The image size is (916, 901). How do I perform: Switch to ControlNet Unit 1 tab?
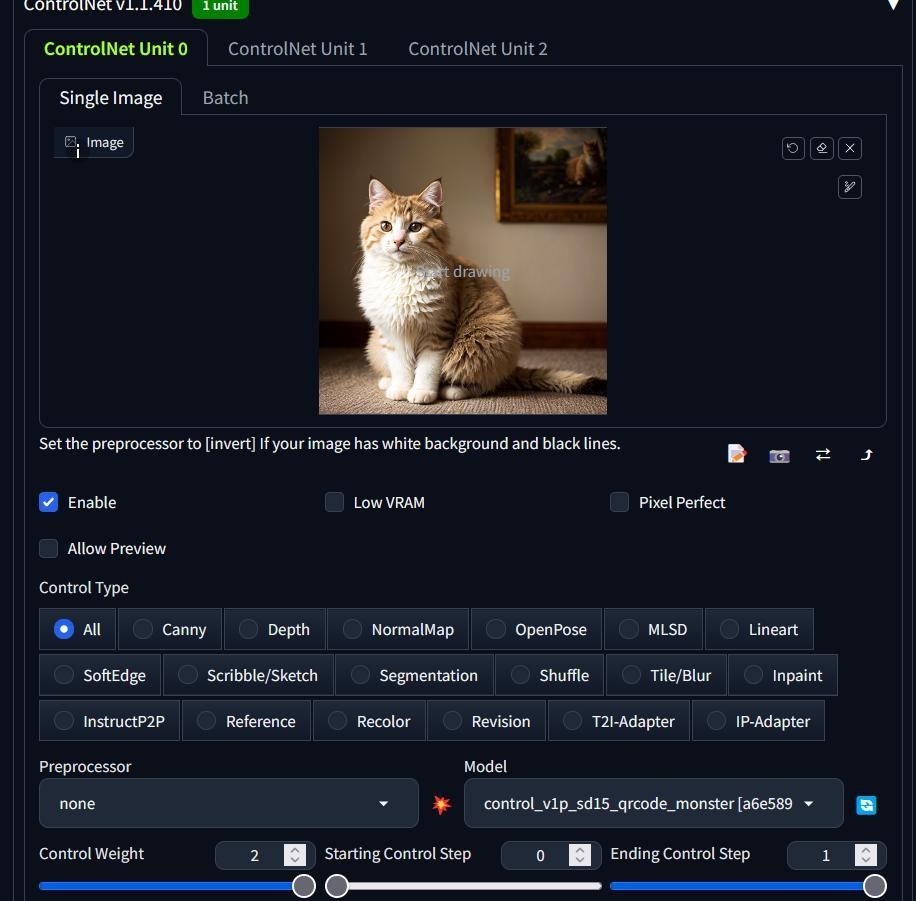coord(297,48)
